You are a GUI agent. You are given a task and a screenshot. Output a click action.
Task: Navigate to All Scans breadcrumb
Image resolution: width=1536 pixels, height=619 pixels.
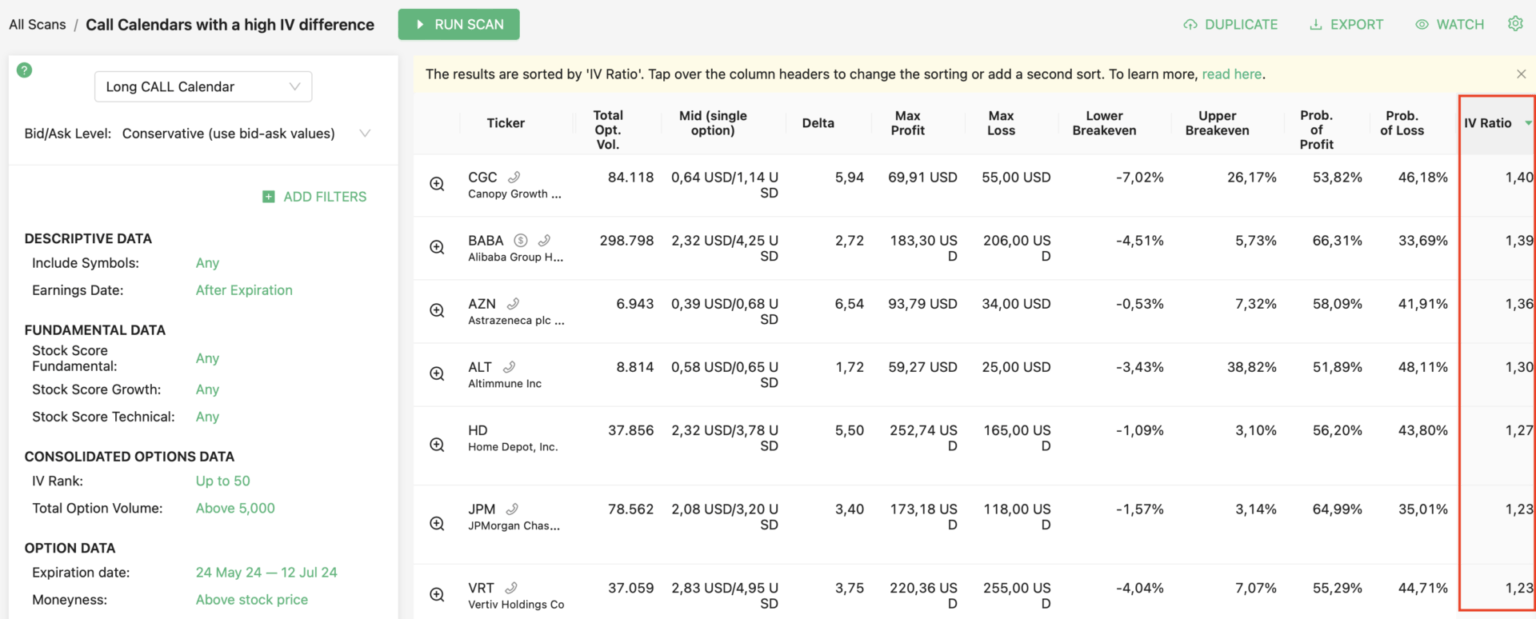[37, 24]
